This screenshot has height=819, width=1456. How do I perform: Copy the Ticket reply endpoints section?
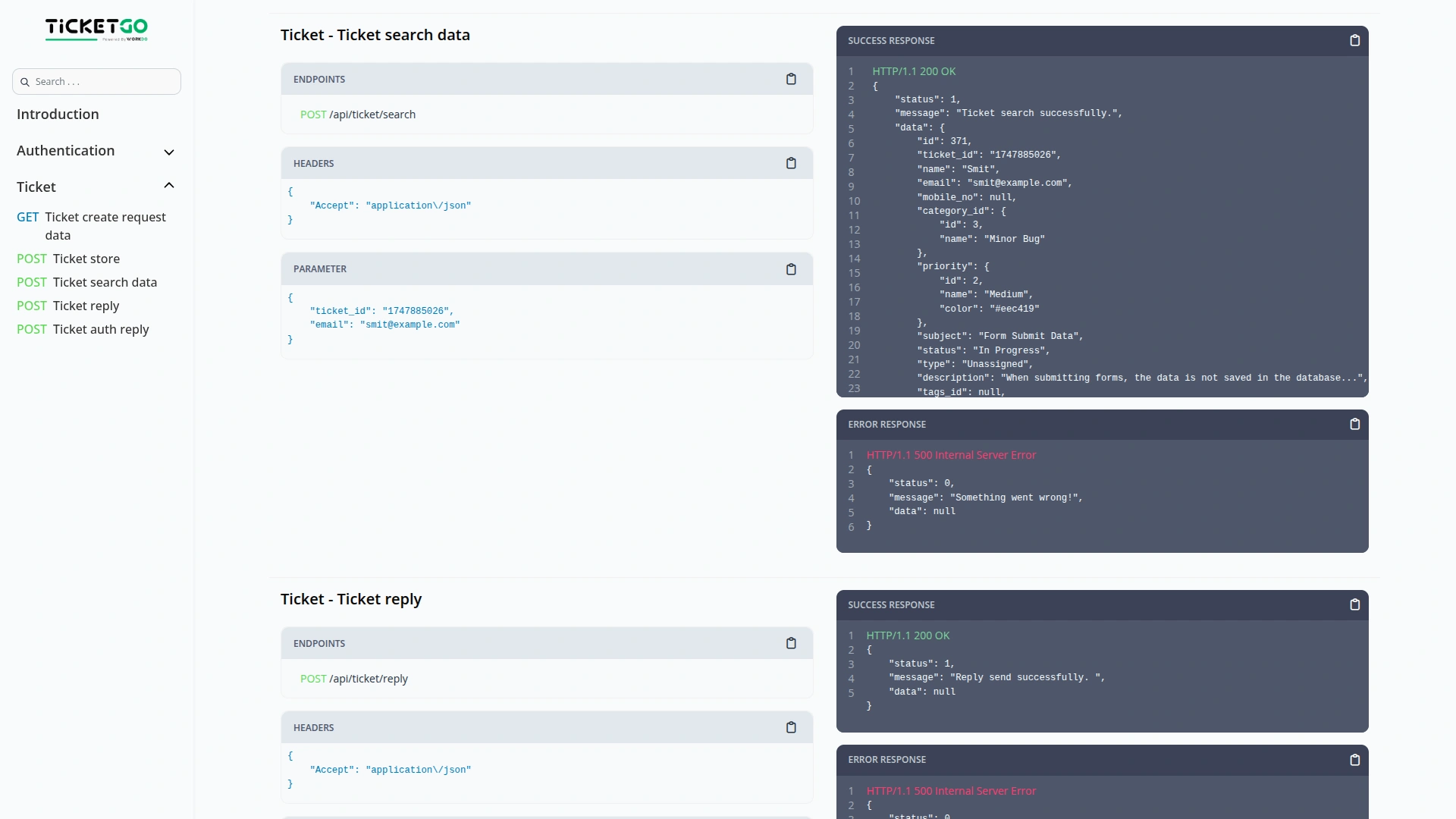791,643
